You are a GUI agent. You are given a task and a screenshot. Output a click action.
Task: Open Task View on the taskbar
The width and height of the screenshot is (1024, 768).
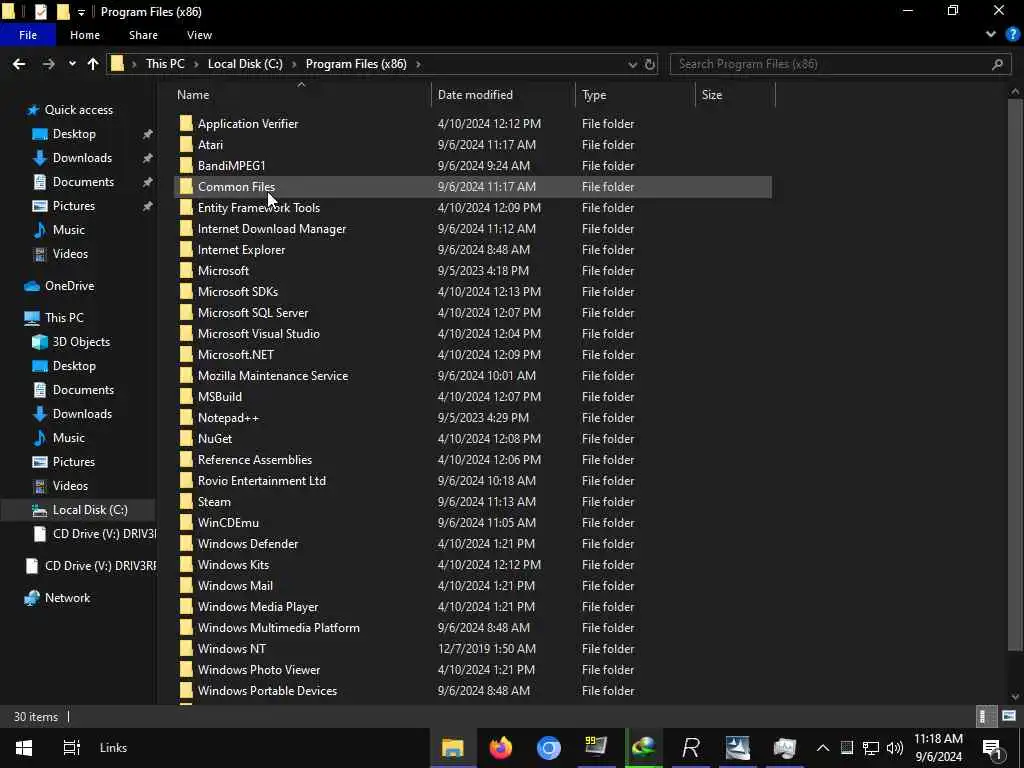71,748
